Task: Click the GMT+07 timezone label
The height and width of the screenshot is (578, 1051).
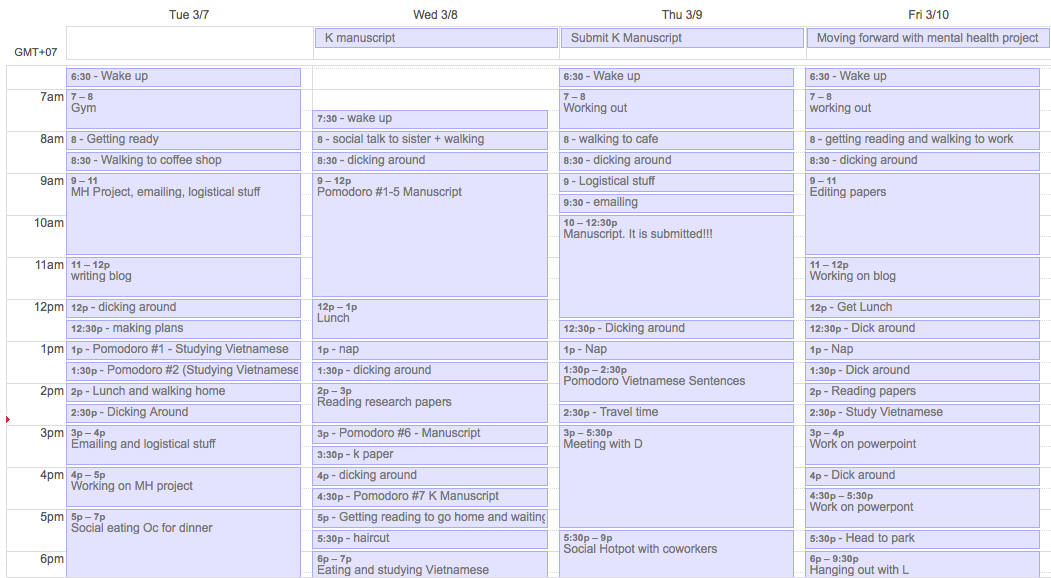Action: coord(36,52)
